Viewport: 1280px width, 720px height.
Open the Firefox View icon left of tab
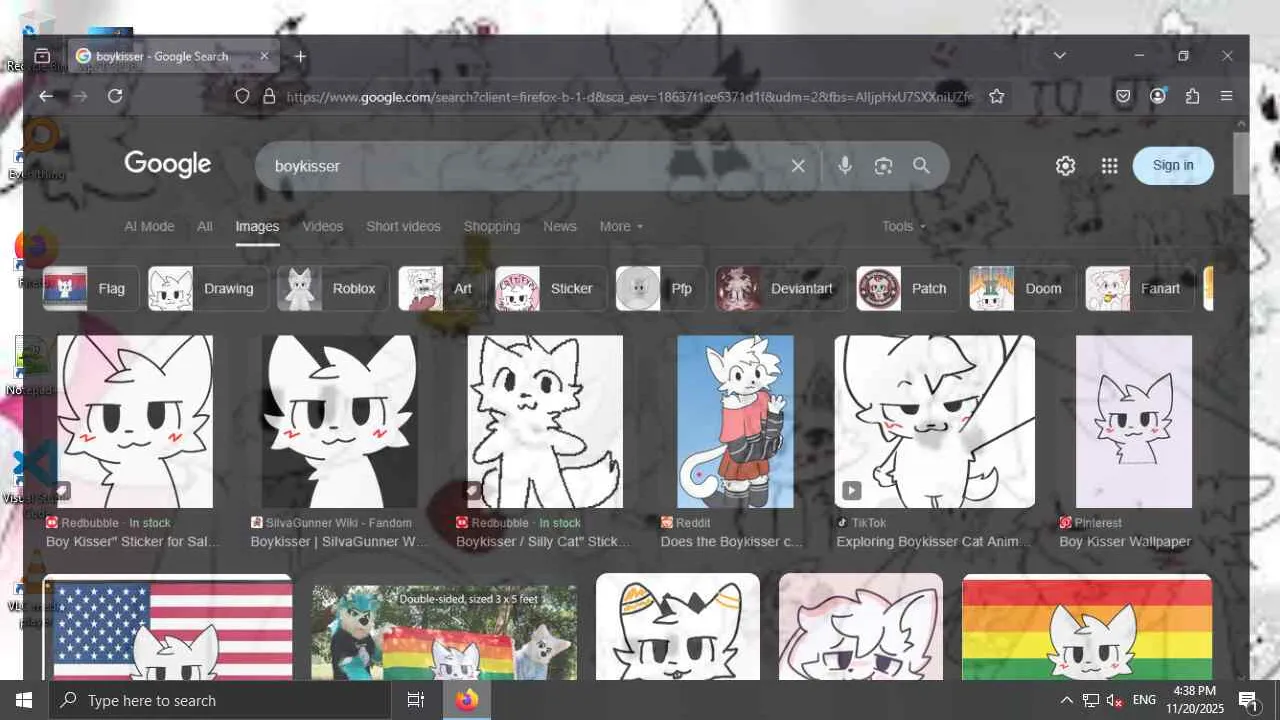(x=42, y=57)
